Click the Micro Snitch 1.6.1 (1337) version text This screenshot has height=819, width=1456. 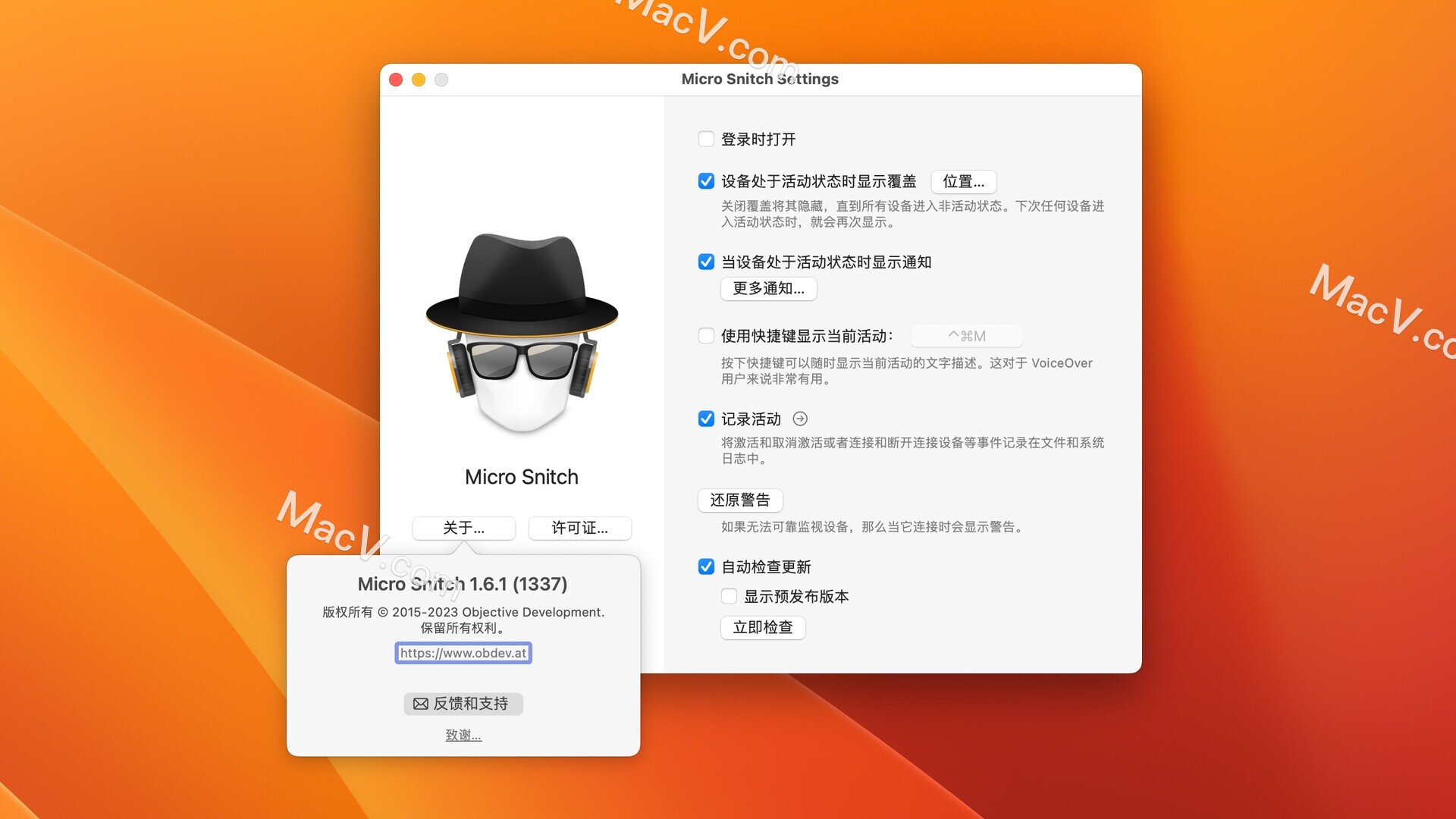coord(463,584)
